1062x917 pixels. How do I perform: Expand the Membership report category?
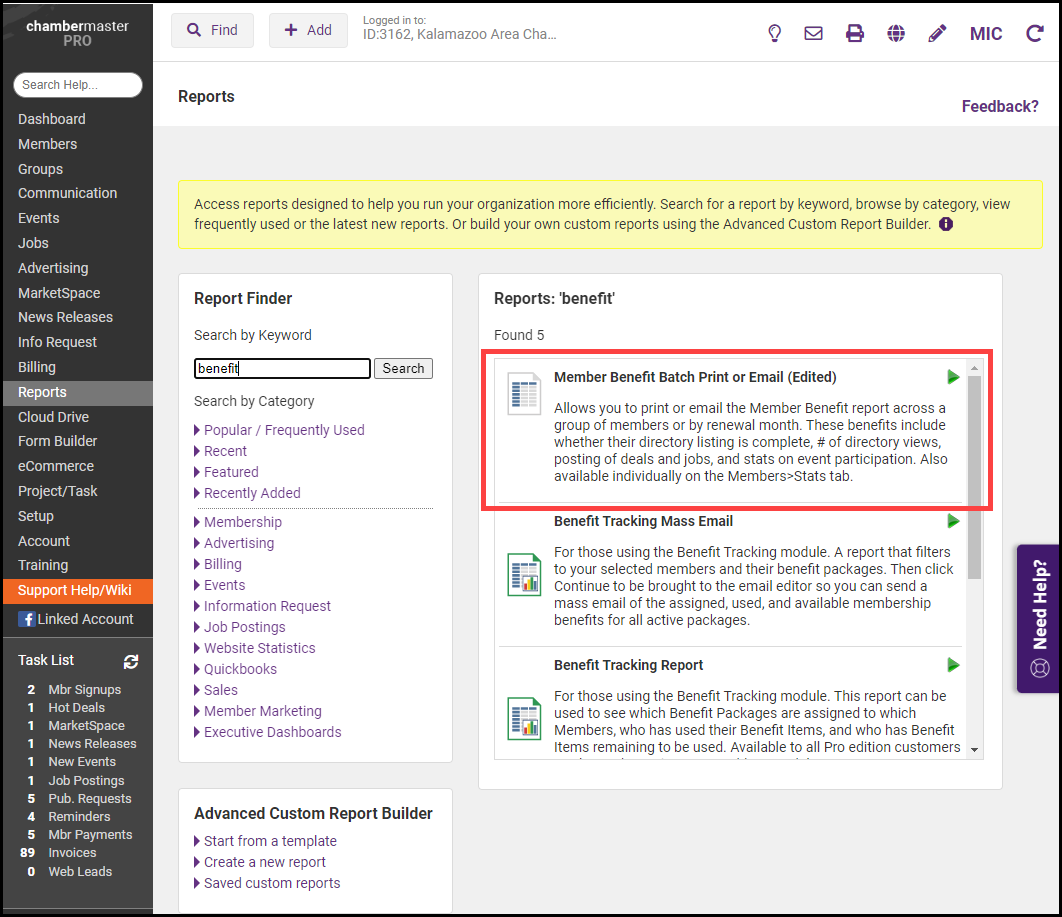[242, 522]
